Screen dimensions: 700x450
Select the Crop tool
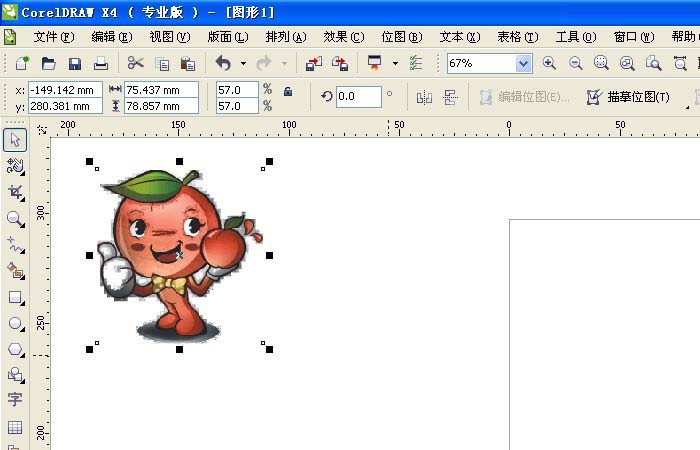tap(15, 192)
